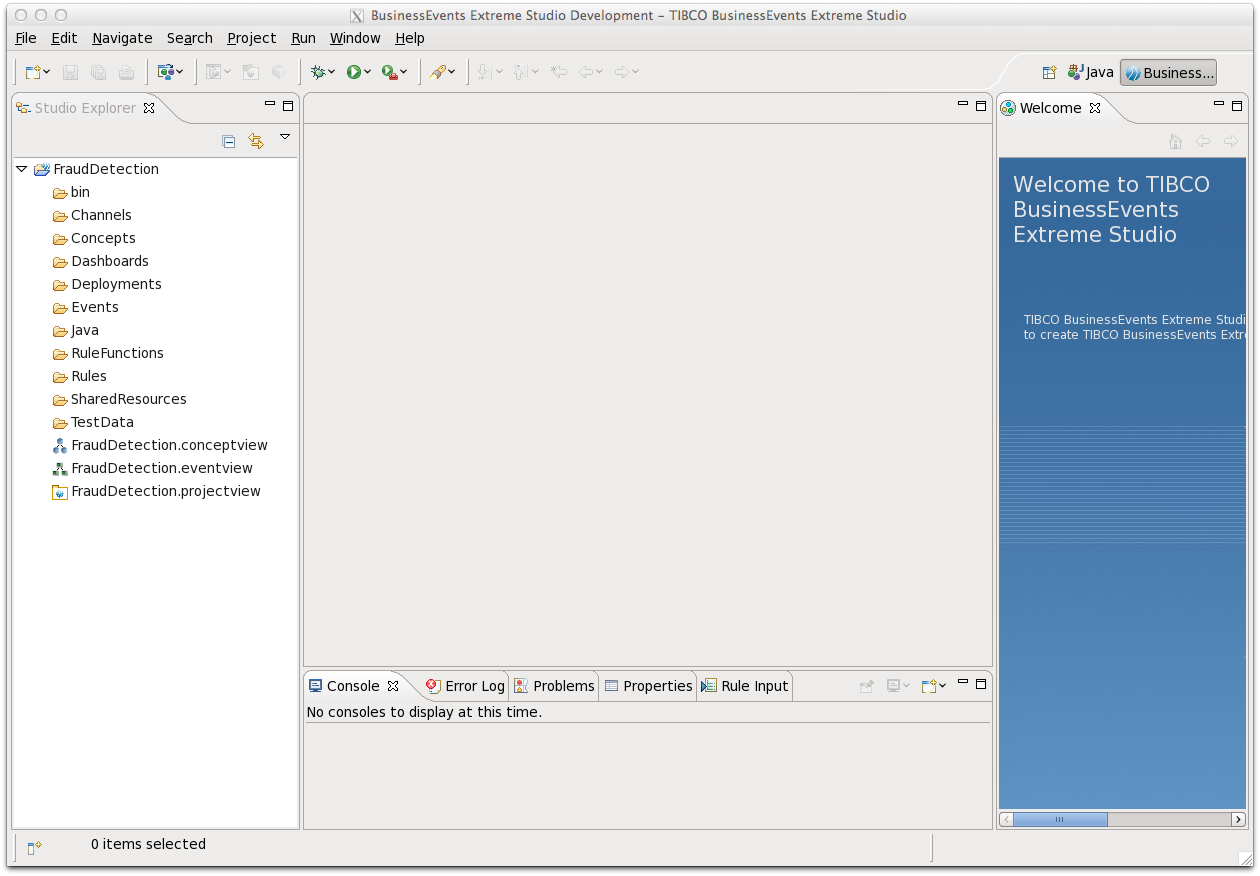The image size is (1260, 876).
Task: Open the Run dropdown arrow
Action: [368, 72]
